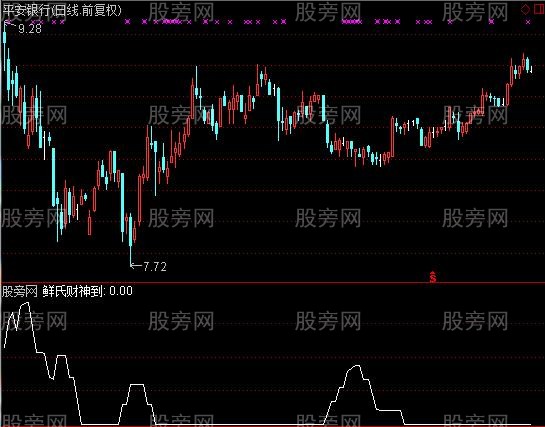The width and height of the screenshot is (545, 427).
Task: Click the red diamond icon at top corner
Action: click(525, 10)
